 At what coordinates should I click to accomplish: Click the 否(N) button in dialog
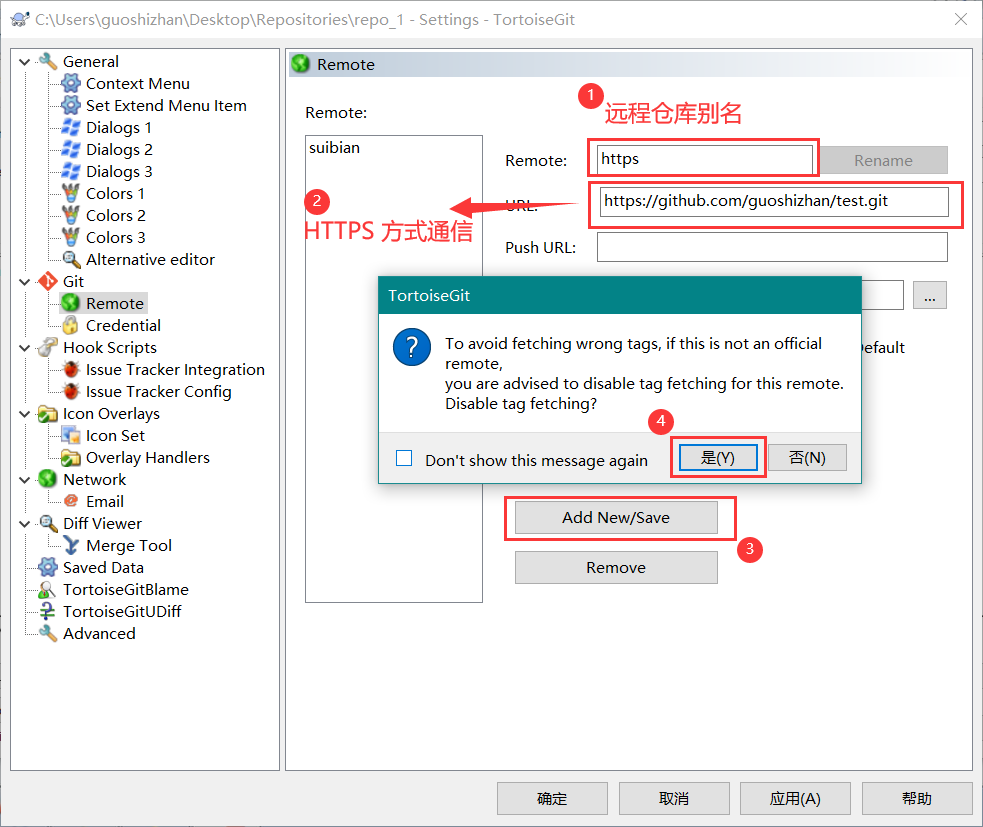coord(807,458)
